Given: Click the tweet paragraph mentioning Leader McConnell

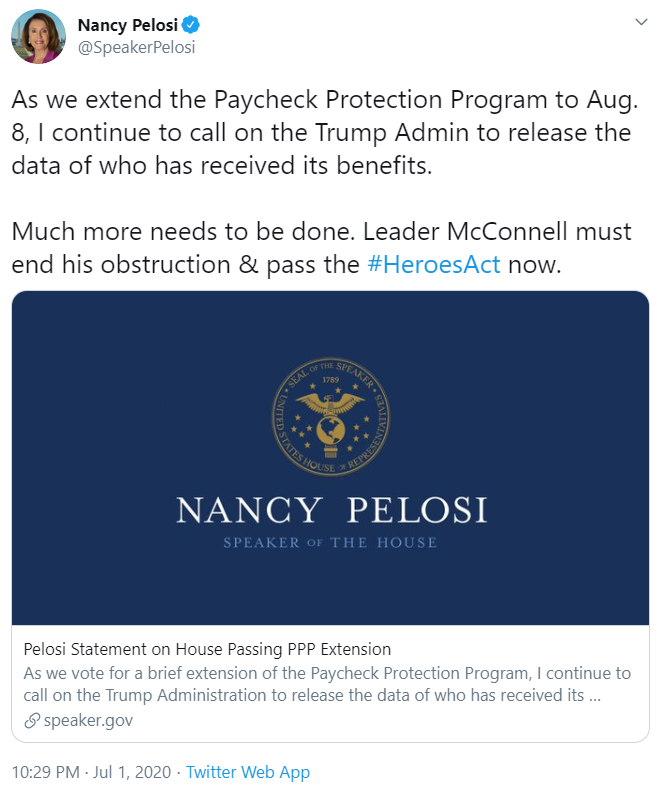Looking at the screenshot, I should [x=320, y=248].
